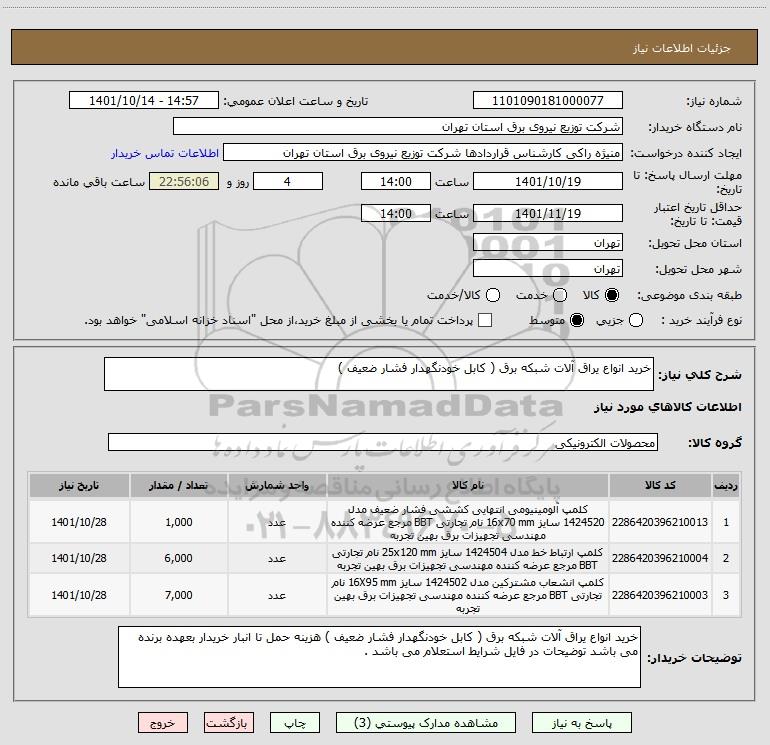Click the کد کالا column header
The width and height of the screenshot is (770, 745).
[x=660, y=485]
